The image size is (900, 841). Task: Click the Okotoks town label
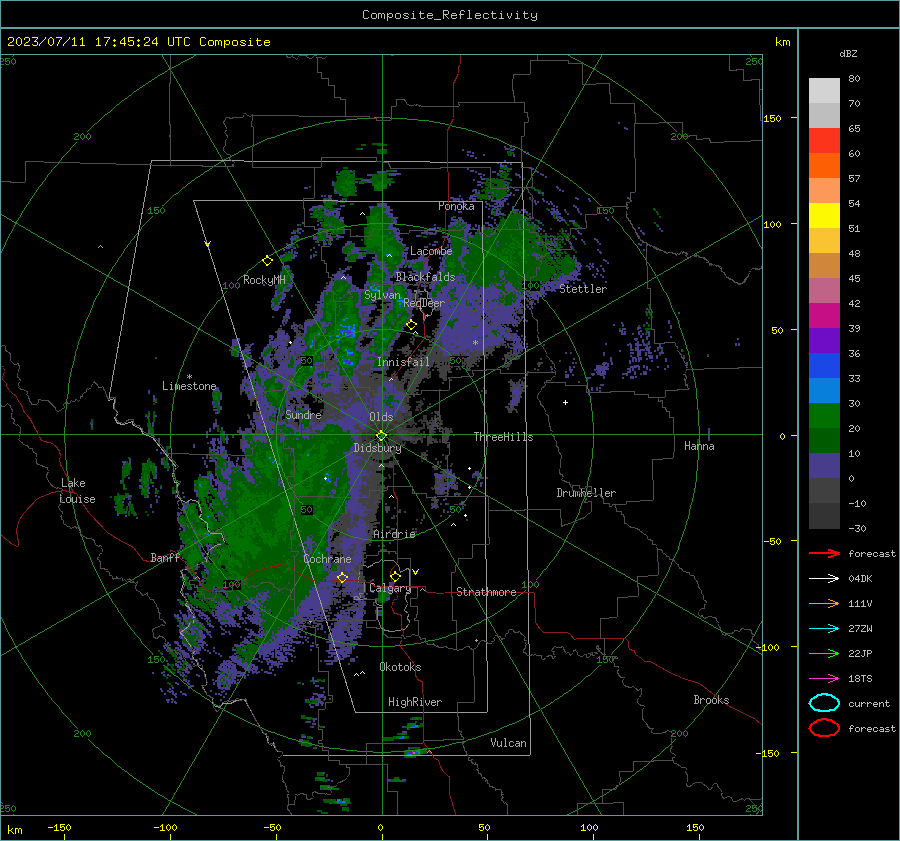tap(400, 667)
